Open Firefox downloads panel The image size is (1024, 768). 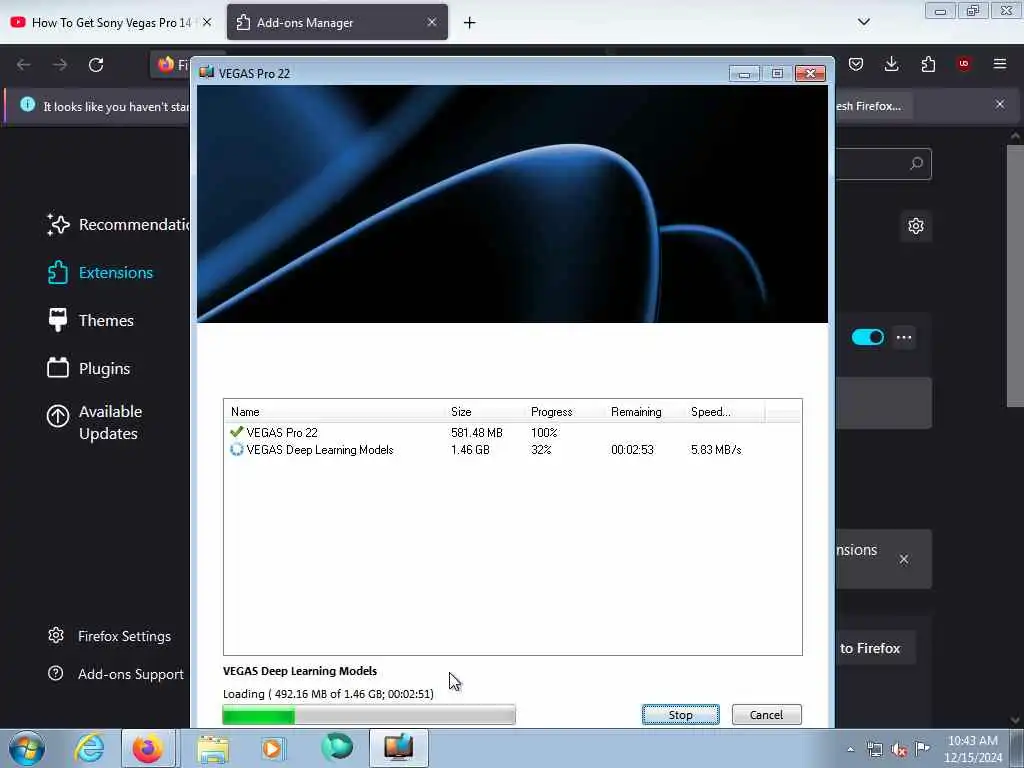tap(891, 64)
